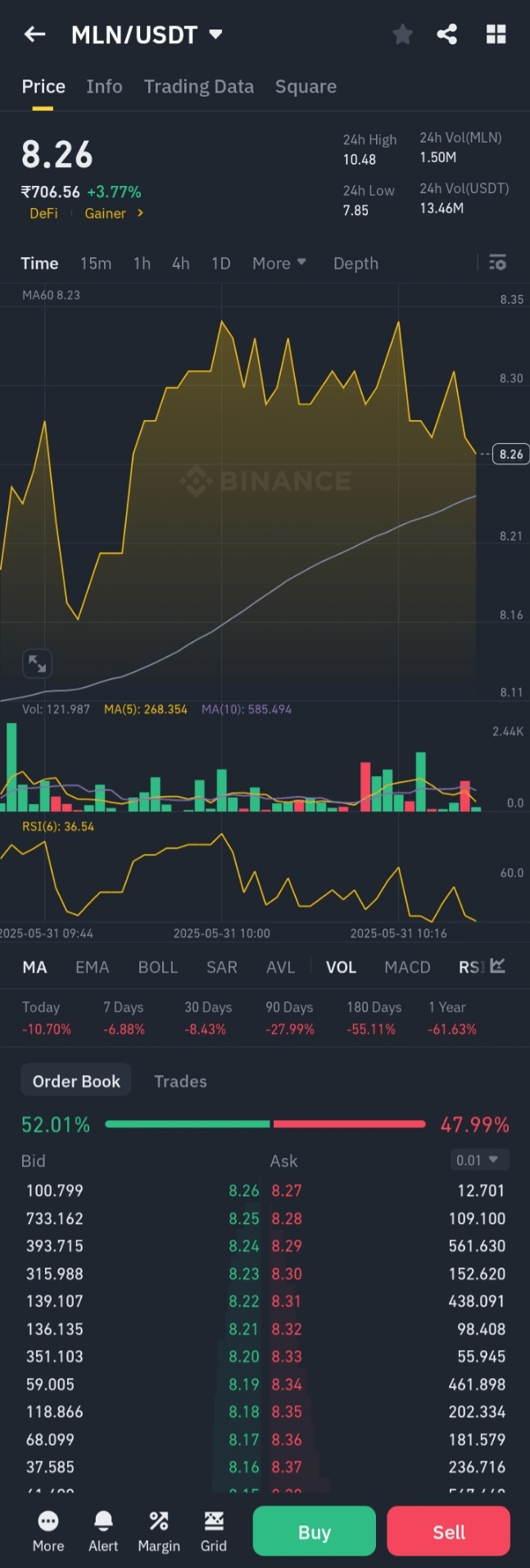Switch to the Trades tab
The width and height of the screenshot is (530, 1568).
180,1081
